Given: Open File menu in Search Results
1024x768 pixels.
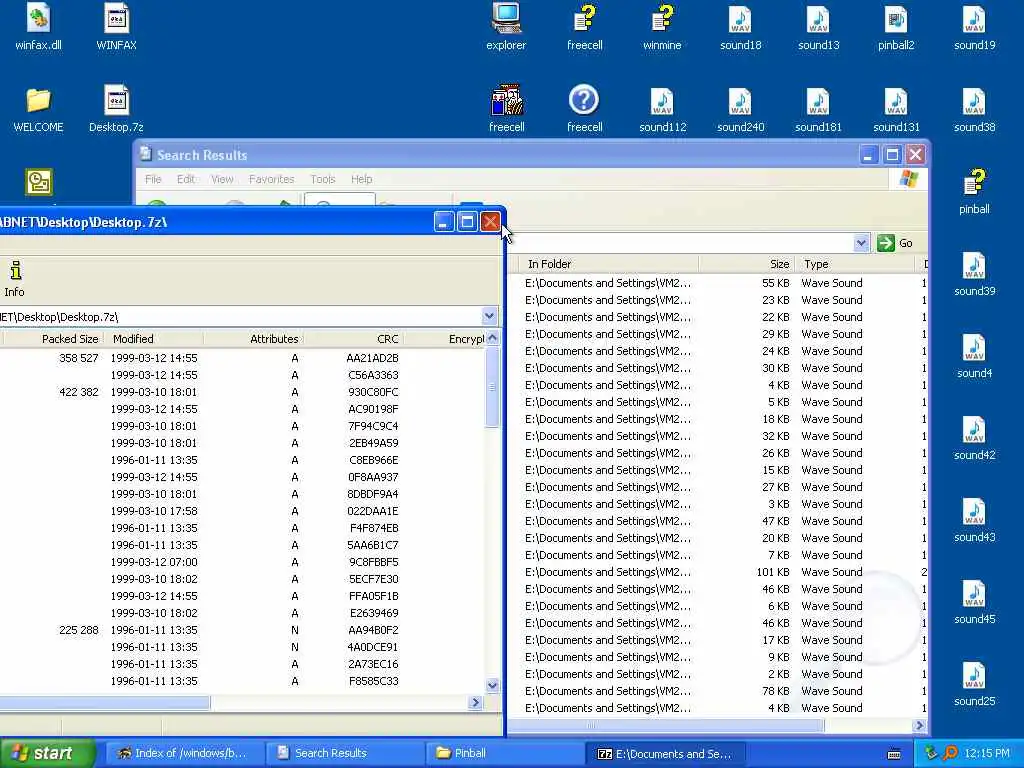Looking at the screenshot, I should pyautogui.click(x=153, y=179).
